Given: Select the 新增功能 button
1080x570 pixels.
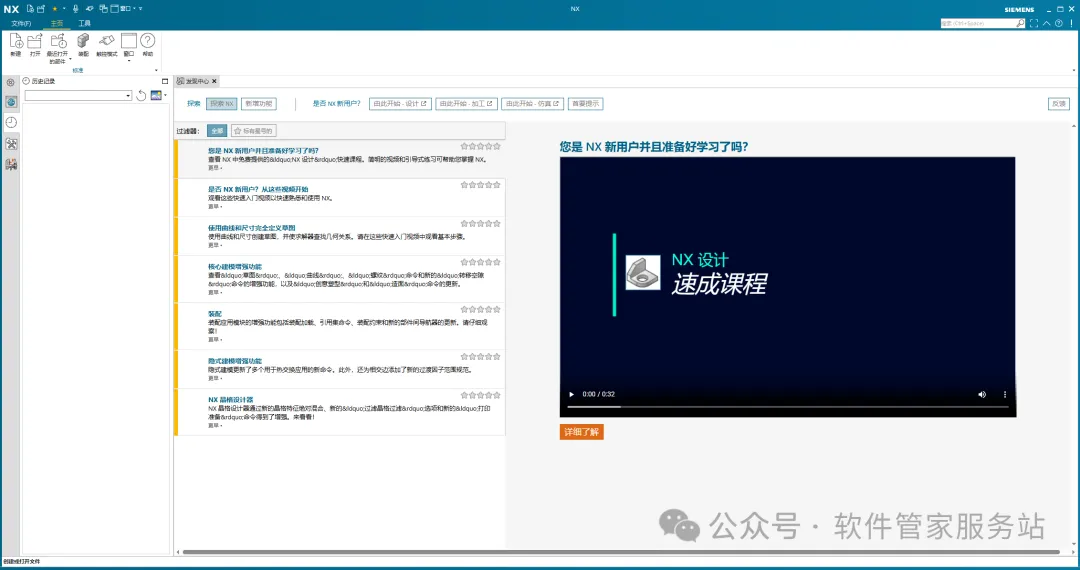Looking at the screenshot, I should 258,104.
